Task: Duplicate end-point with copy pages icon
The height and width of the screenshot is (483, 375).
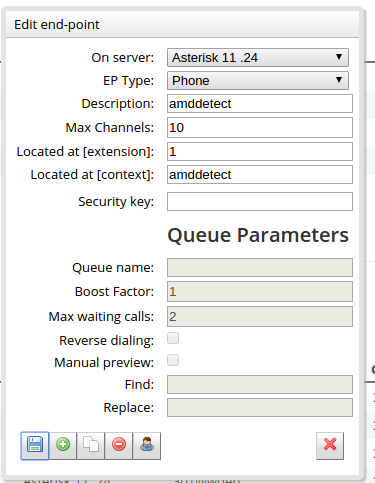Action: click(91, 446)
